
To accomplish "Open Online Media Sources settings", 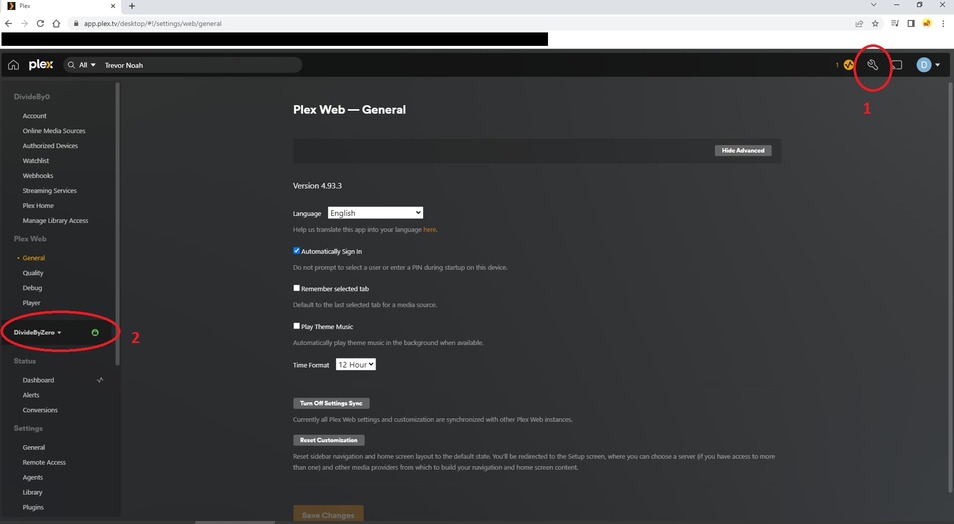I will pyautogui.click(x=54, y=131).
